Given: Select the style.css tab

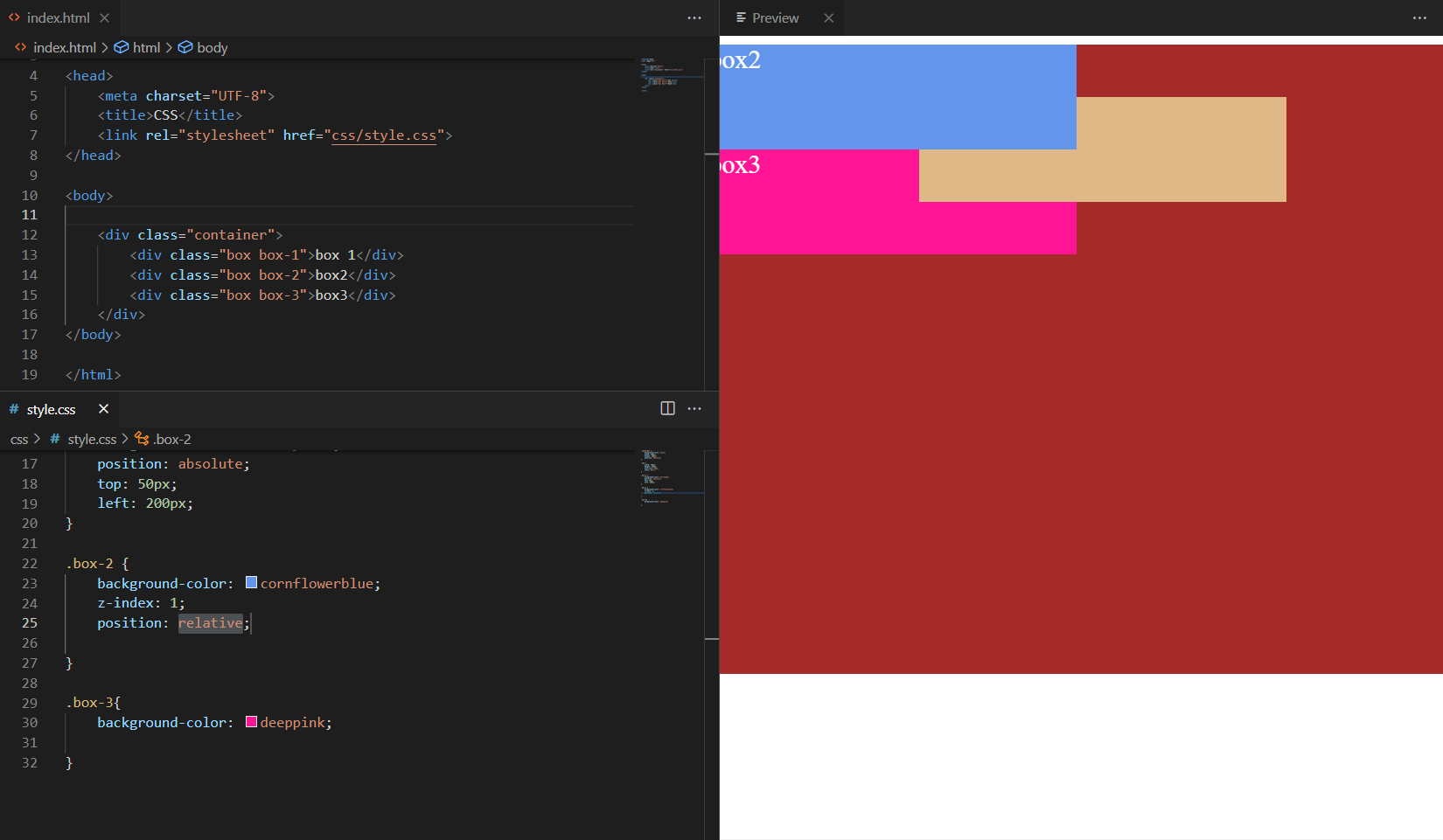Looking at the screenshot, I should (x=51, y=409).
